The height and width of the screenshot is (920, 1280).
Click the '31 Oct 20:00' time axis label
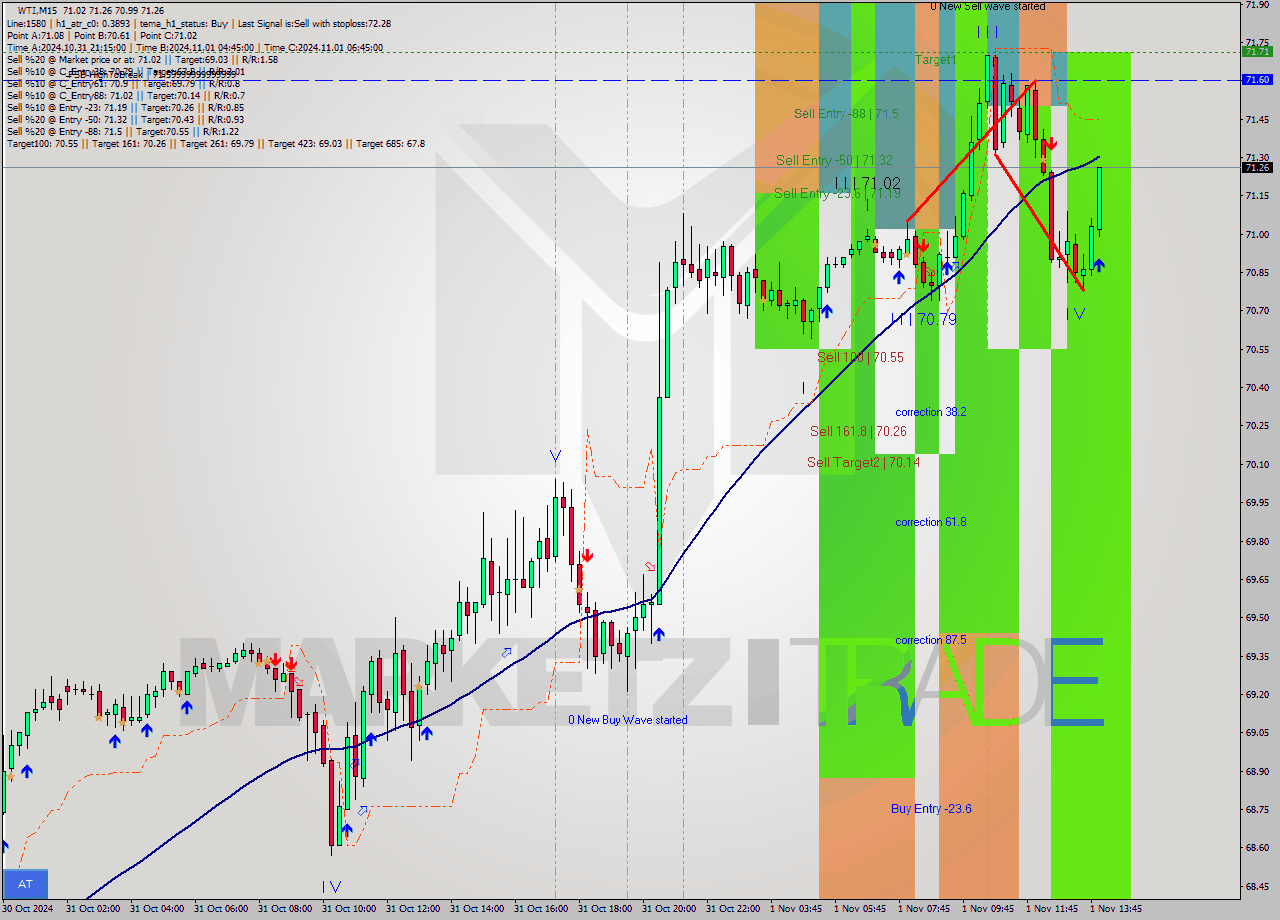(x=668, y=909)
